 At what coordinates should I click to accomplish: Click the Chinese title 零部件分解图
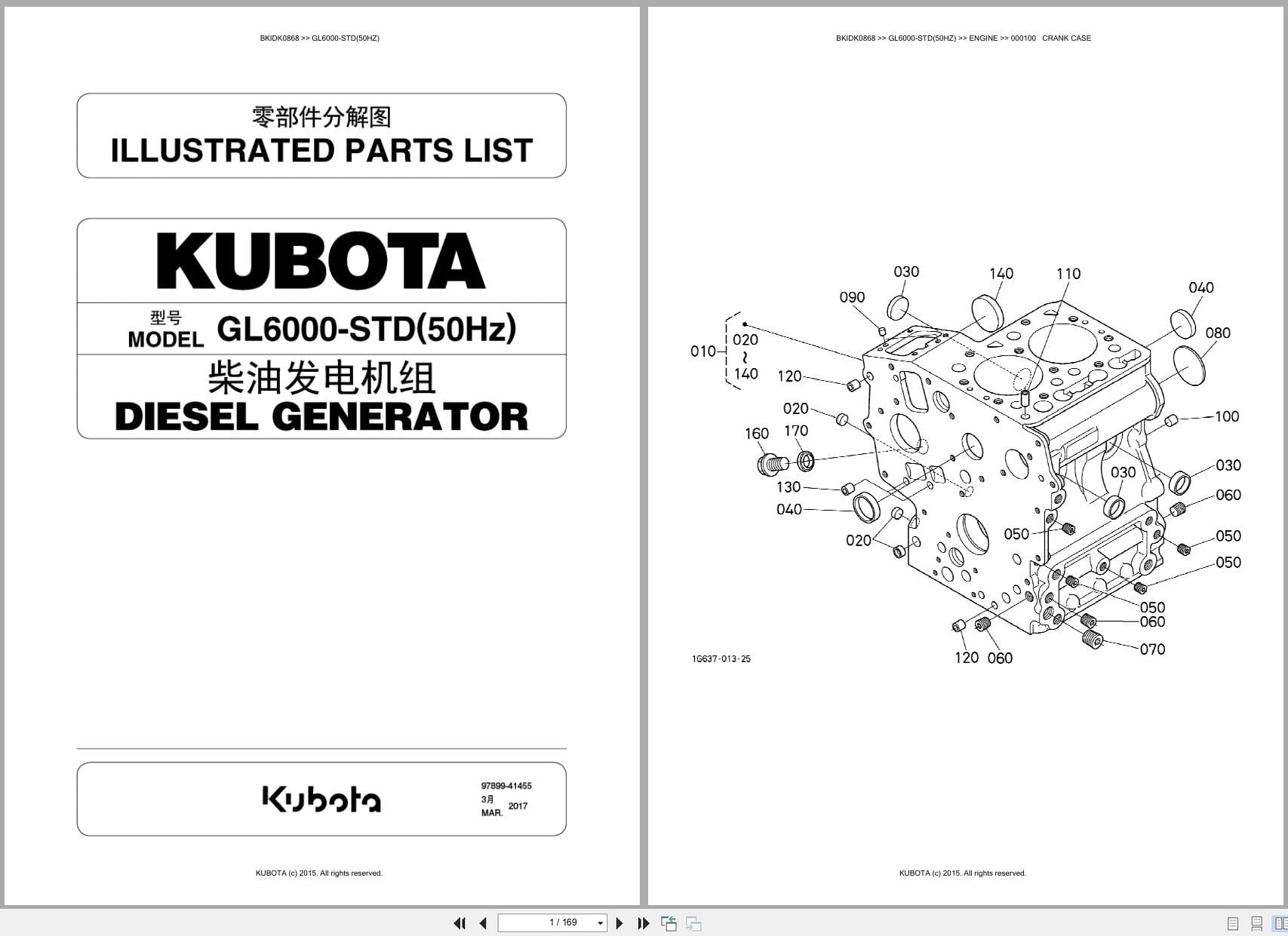coord(321,117)
